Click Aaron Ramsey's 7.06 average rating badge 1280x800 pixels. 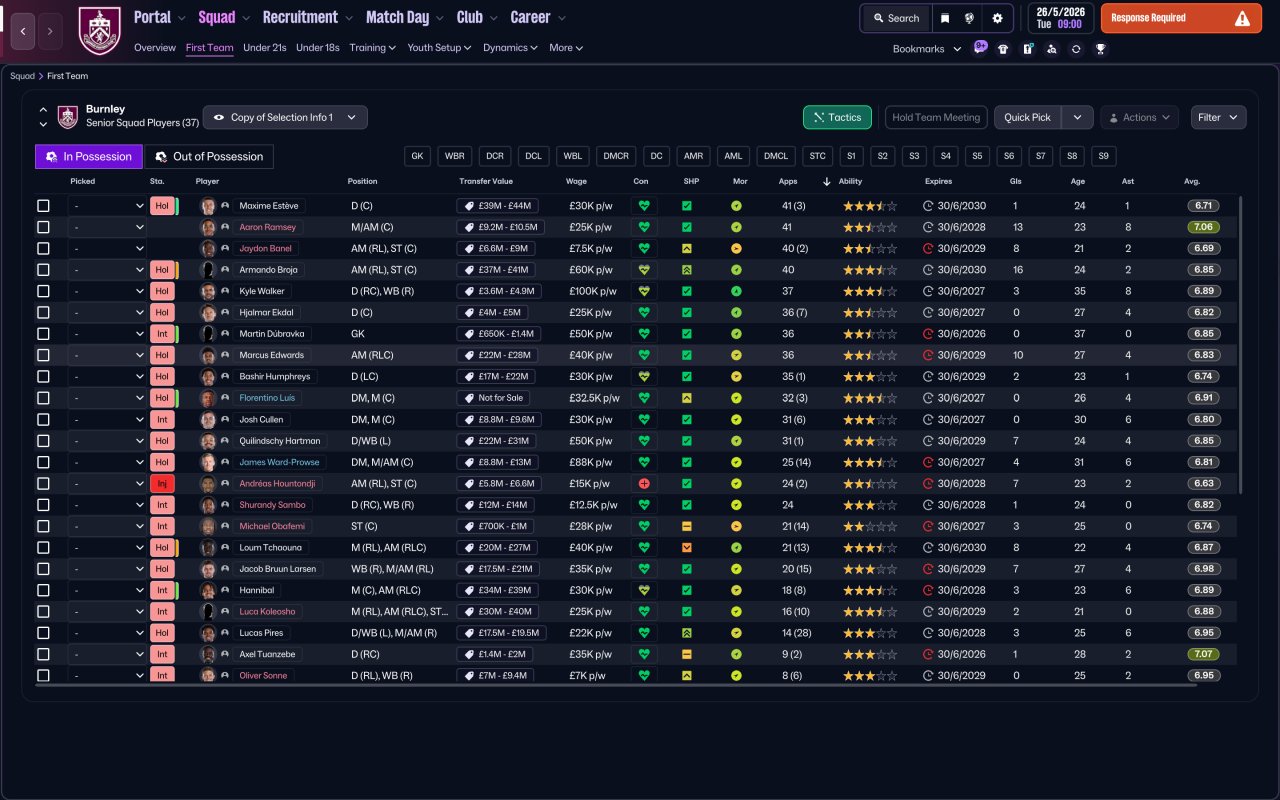(x=1204, y=227)
